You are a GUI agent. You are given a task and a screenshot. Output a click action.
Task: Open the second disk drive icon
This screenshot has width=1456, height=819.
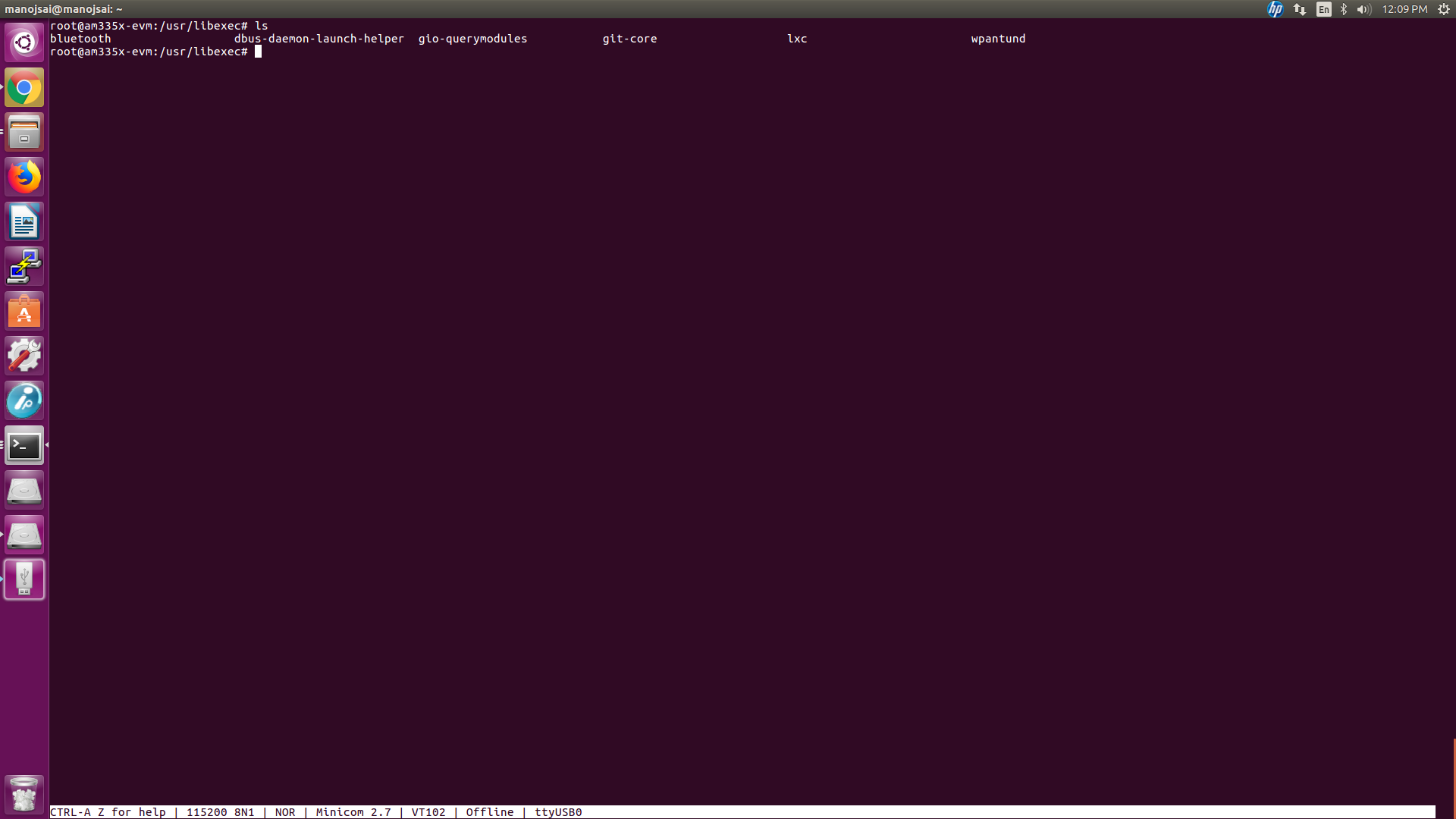(x=24, y=535)
